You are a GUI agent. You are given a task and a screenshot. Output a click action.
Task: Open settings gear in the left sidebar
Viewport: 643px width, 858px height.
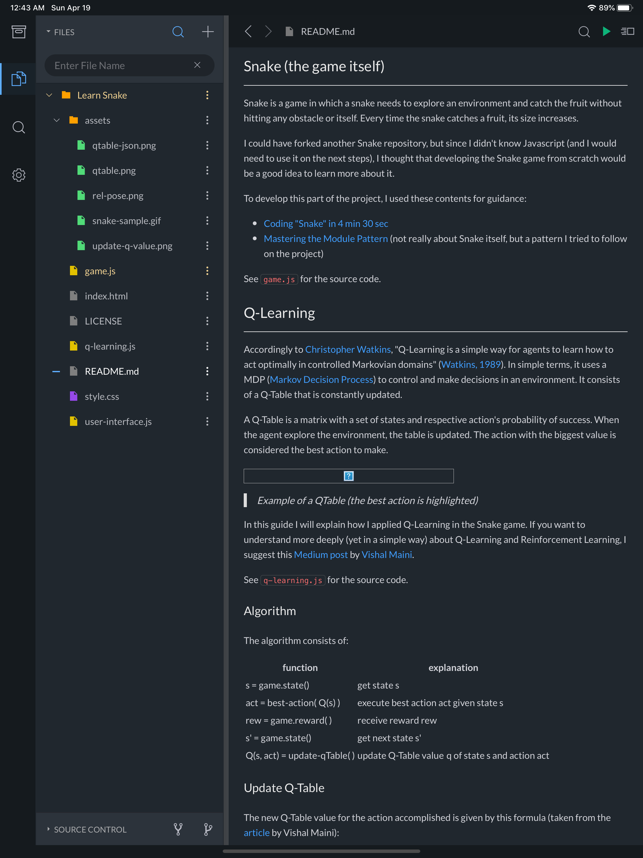(19, 175)
